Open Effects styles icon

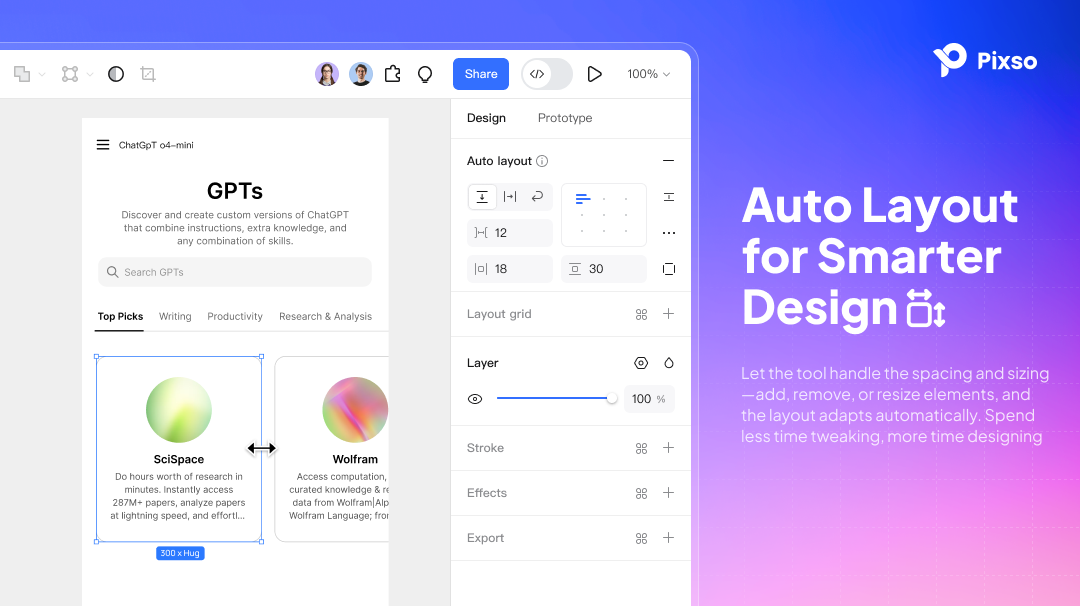coord(641,493)
